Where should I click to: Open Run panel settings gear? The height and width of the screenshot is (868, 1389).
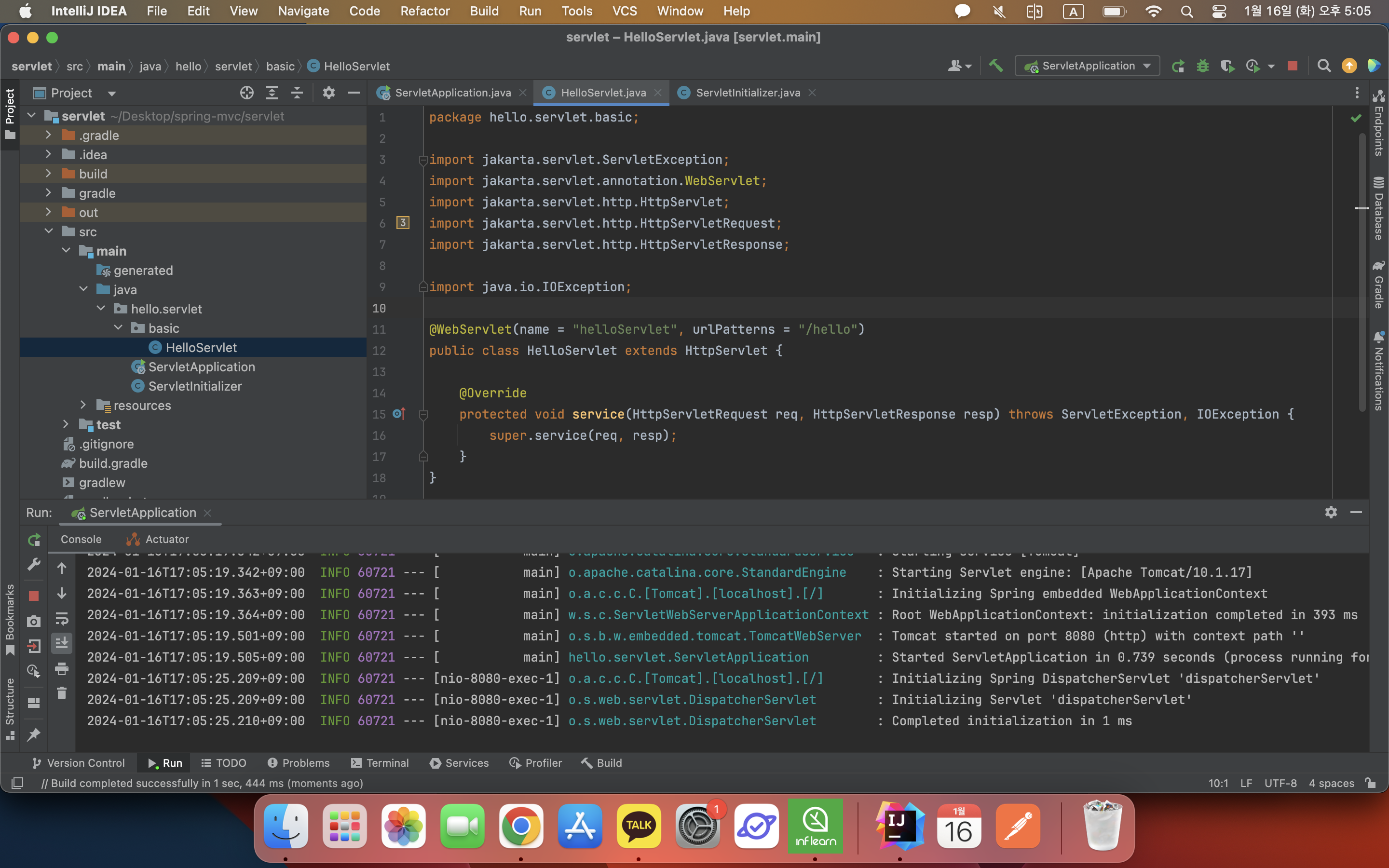(x=1331, y=512)
